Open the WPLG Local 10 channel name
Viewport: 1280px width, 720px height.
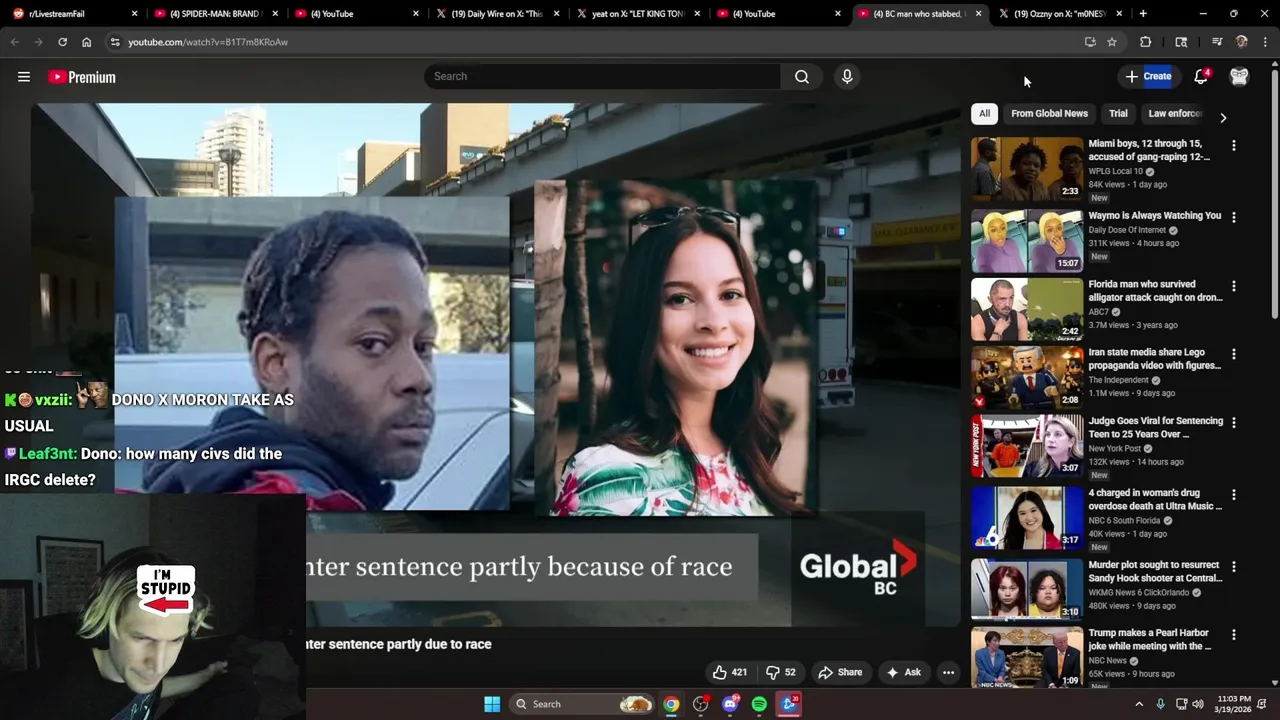pos(1116,171)
